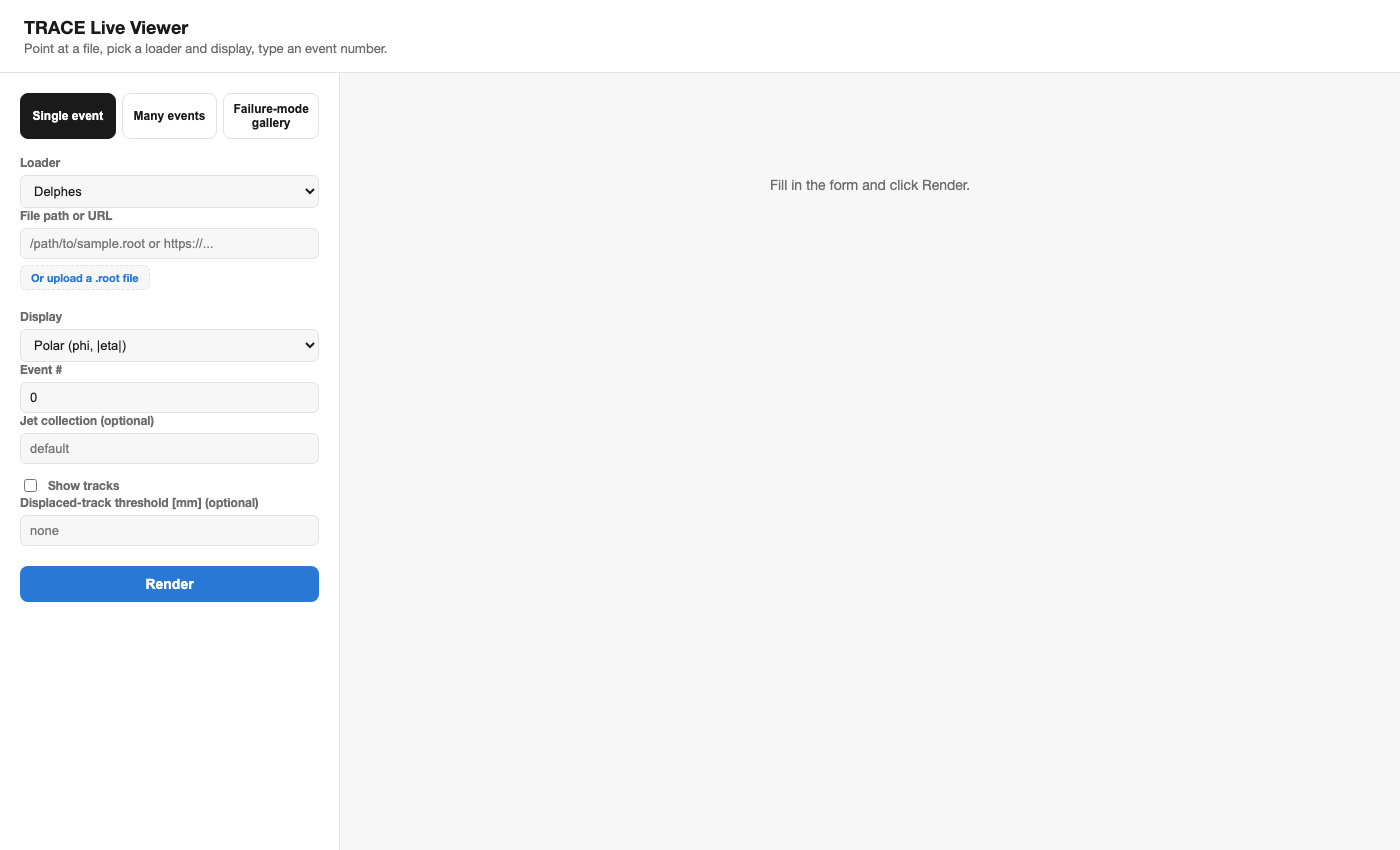Click the 'Fill in the form and click Render.' message

pyautogui.click(x=870, y=185)
